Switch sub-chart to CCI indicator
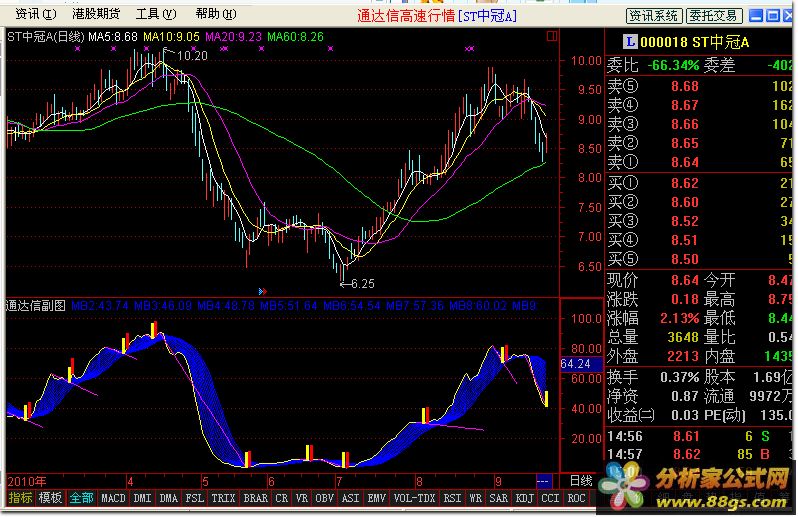Screen dimensions: 798x517 pyautogui.click(x=550, y=498)
